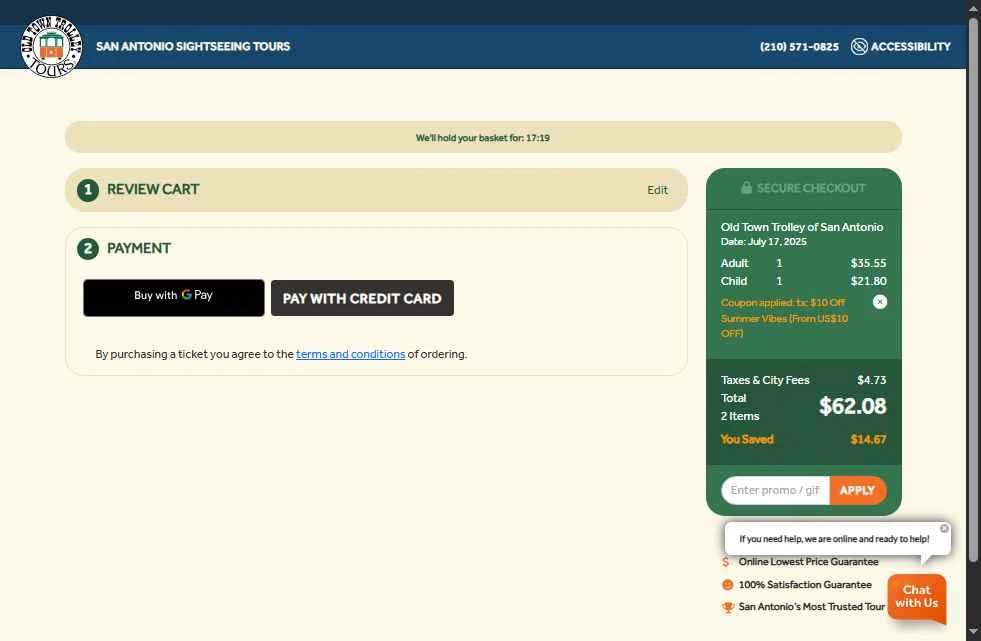This screenshot has width=981, height=641.
Task: Click the scrollbar down arrow
Action: click(x=973, y=632)
